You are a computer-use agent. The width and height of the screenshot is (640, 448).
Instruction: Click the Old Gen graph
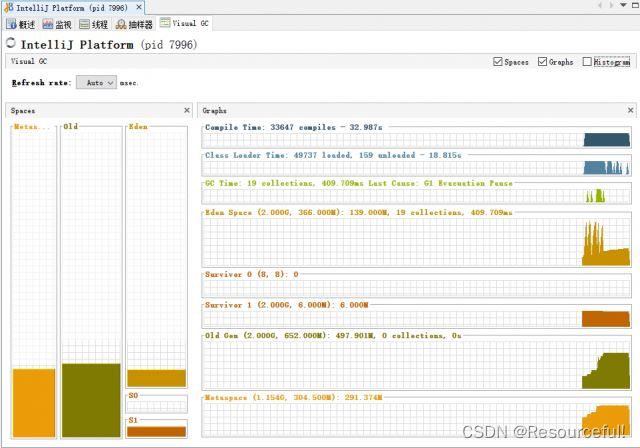tap(416, 365)
